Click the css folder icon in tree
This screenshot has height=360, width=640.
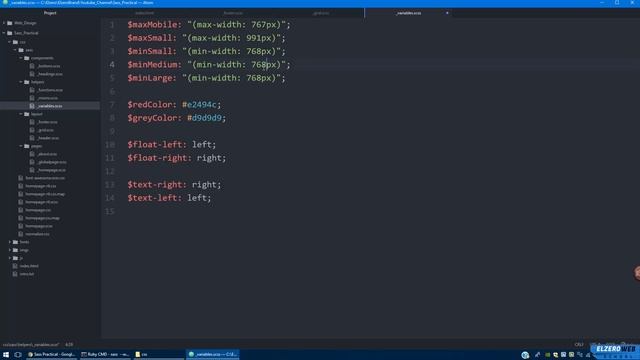pos(16,42)
